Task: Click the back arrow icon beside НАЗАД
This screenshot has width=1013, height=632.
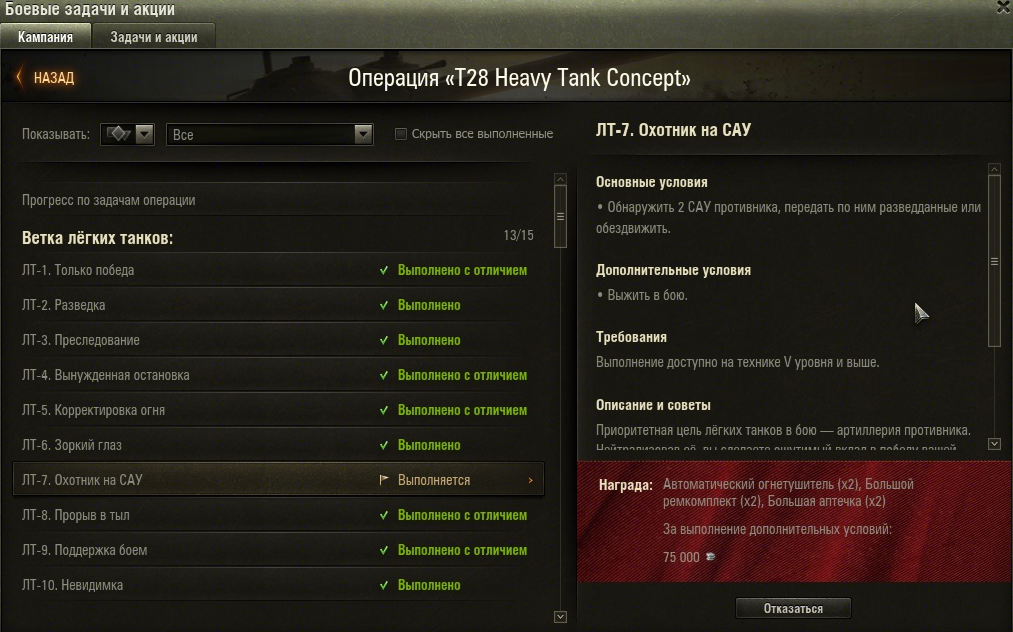Action: click(x=19, y=78)
